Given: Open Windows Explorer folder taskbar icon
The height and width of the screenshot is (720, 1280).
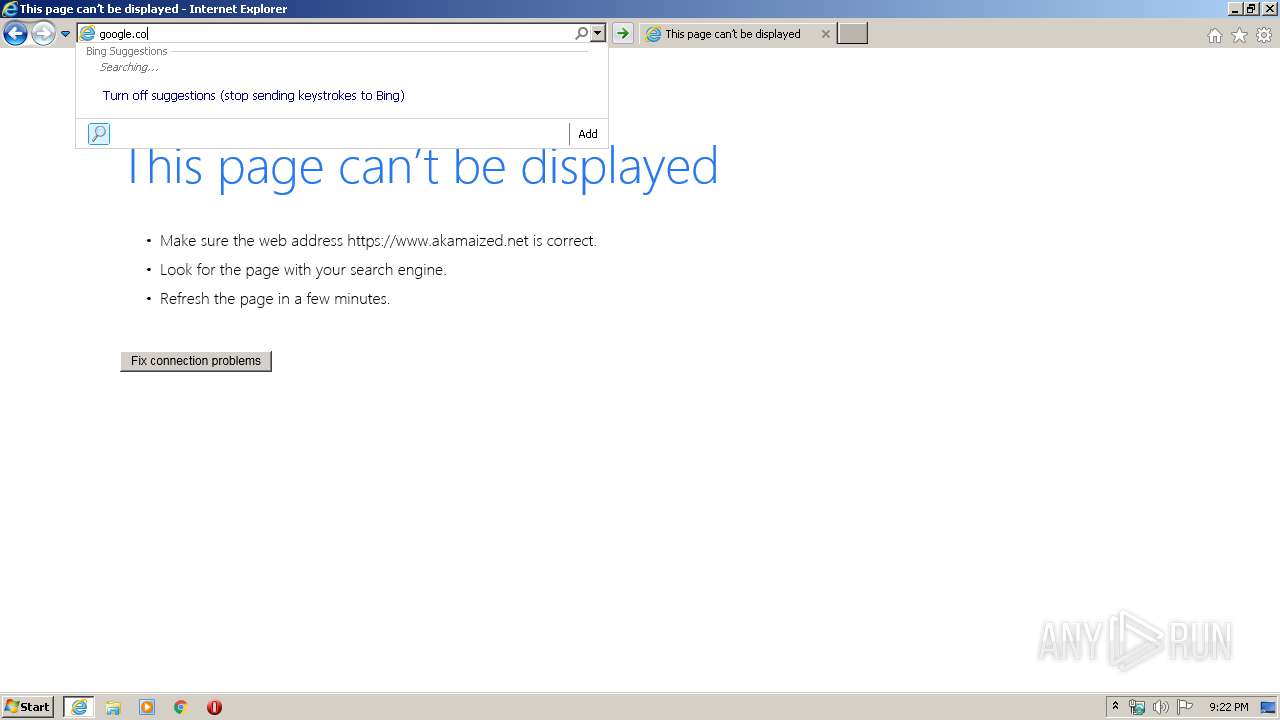Looking at the screenshot, I should tap(113, 707).
